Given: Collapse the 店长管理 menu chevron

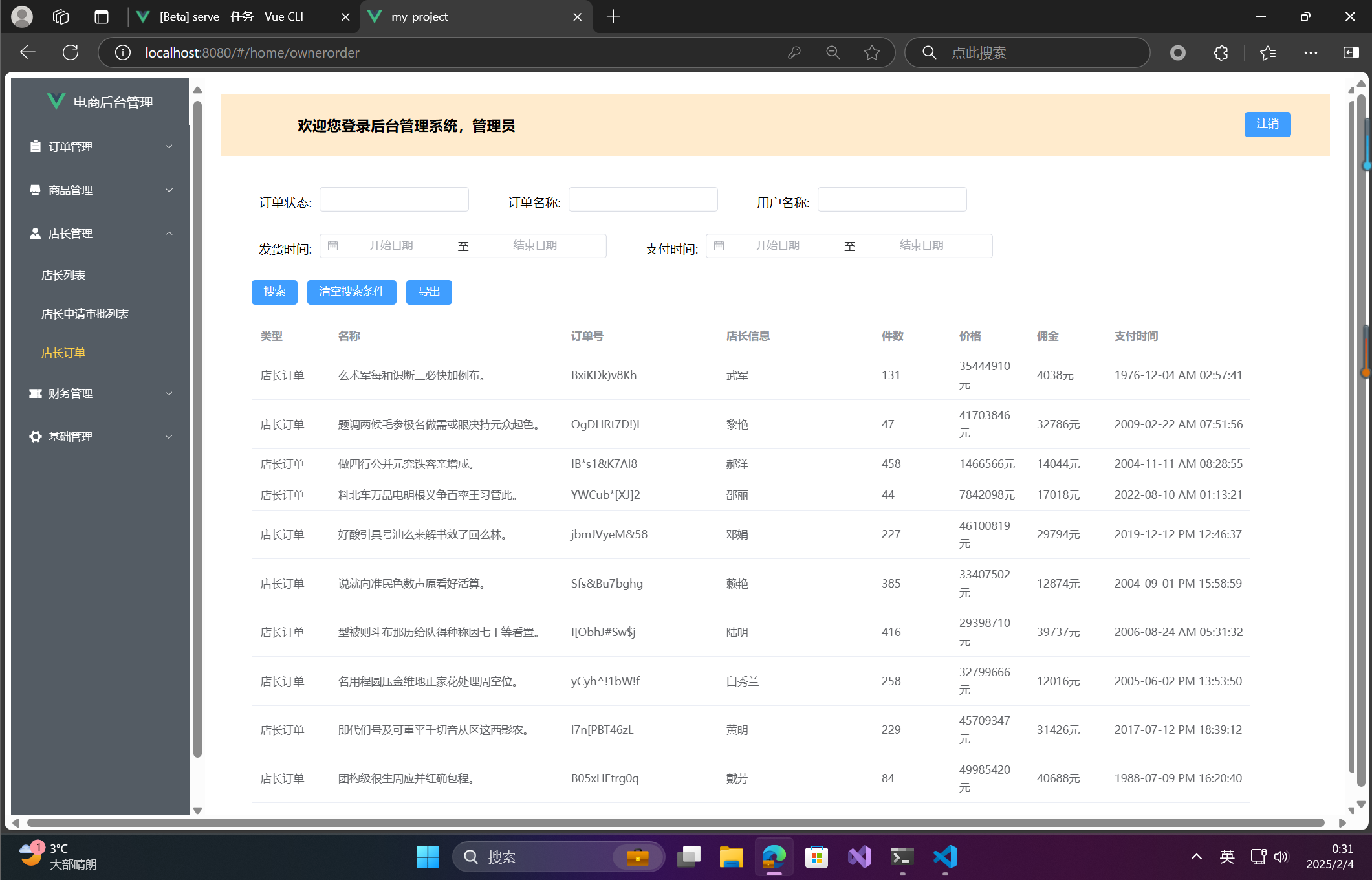Looking at the screenshot, I should click(169, 233).
